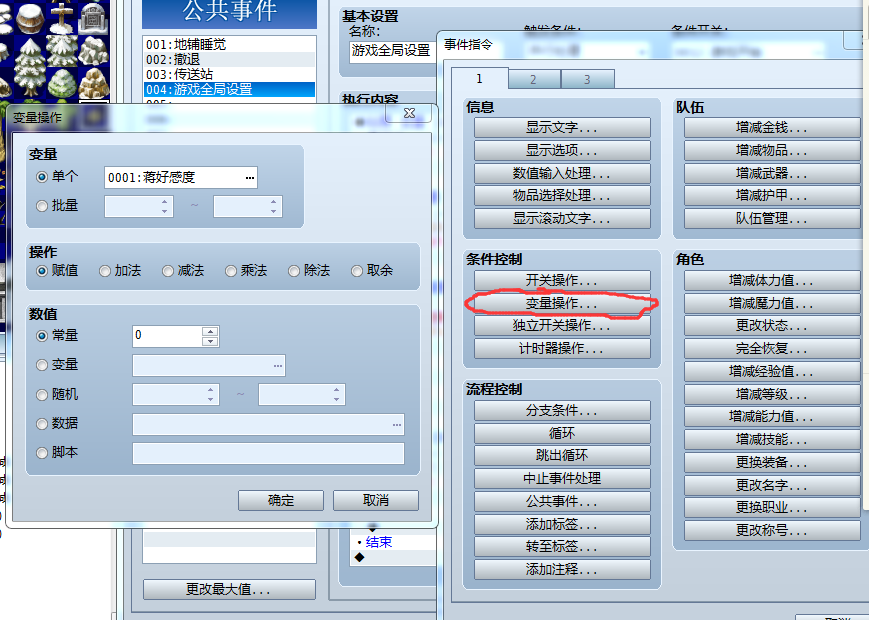Click the 分支条件... button
Screen dimensions: 869x620
pyautogui.click(x=562, y=411)
